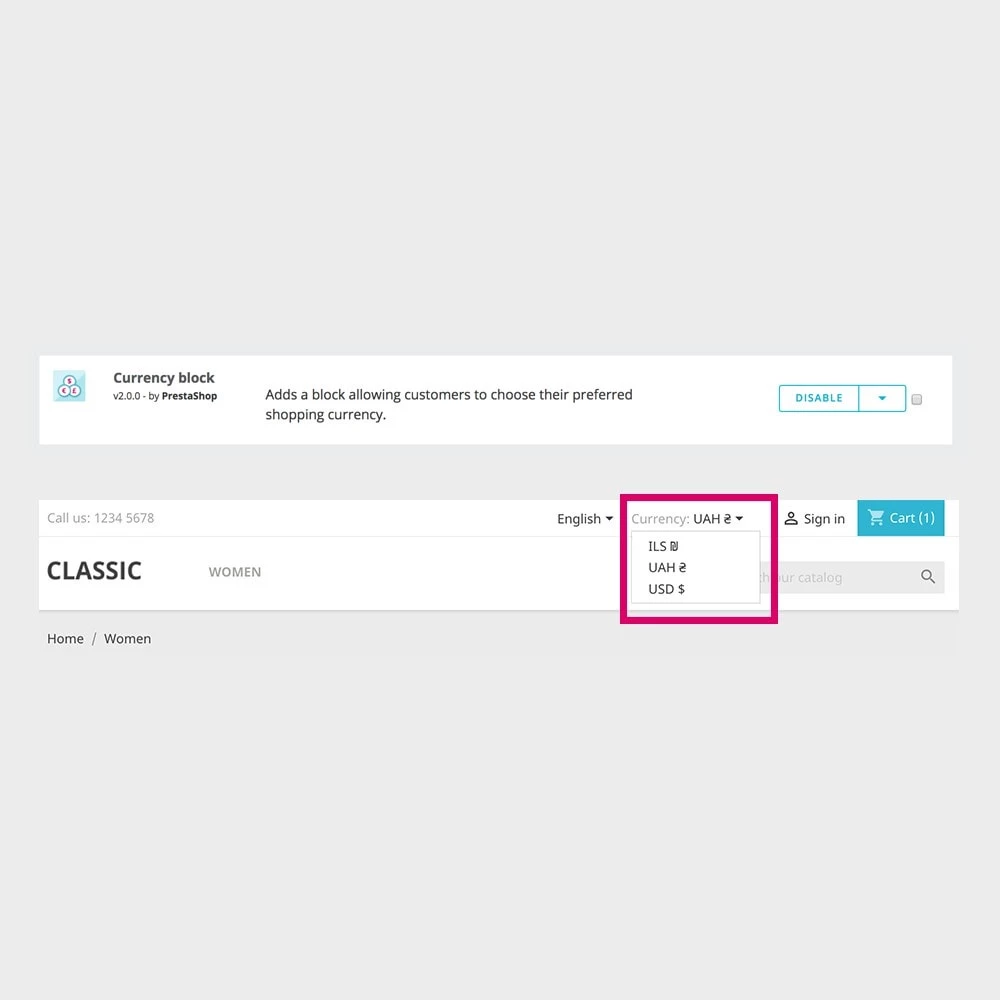Screen dimensions: 1000x1000
Task: Click the Currency block module icon
Action: coord(69,386)
